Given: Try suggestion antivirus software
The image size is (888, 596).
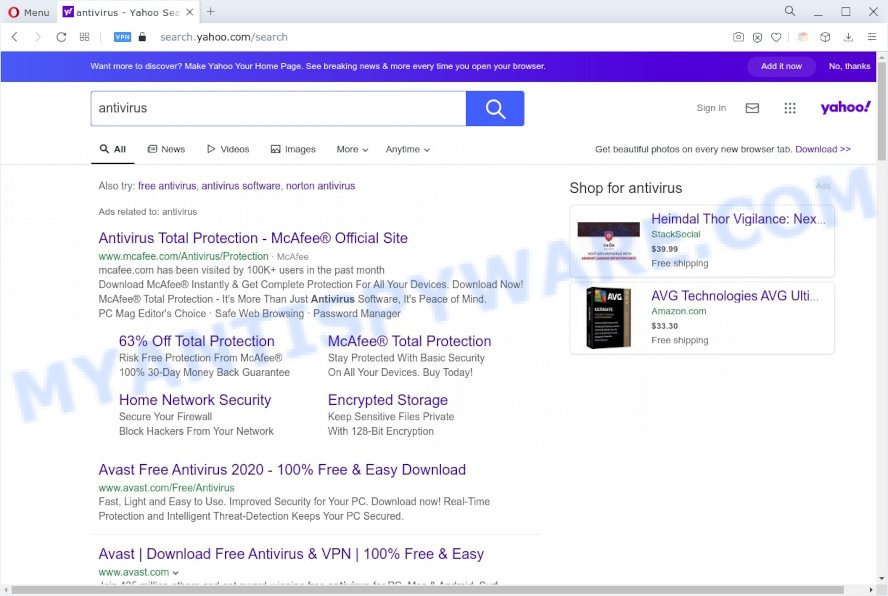Looking at the screenshot, I should click(241, 186).
